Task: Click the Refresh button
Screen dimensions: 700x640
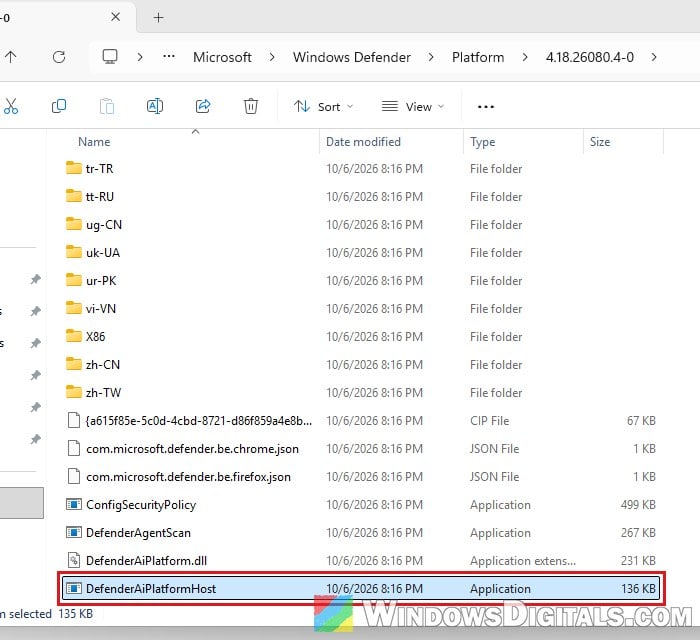Action: (59, 57)
